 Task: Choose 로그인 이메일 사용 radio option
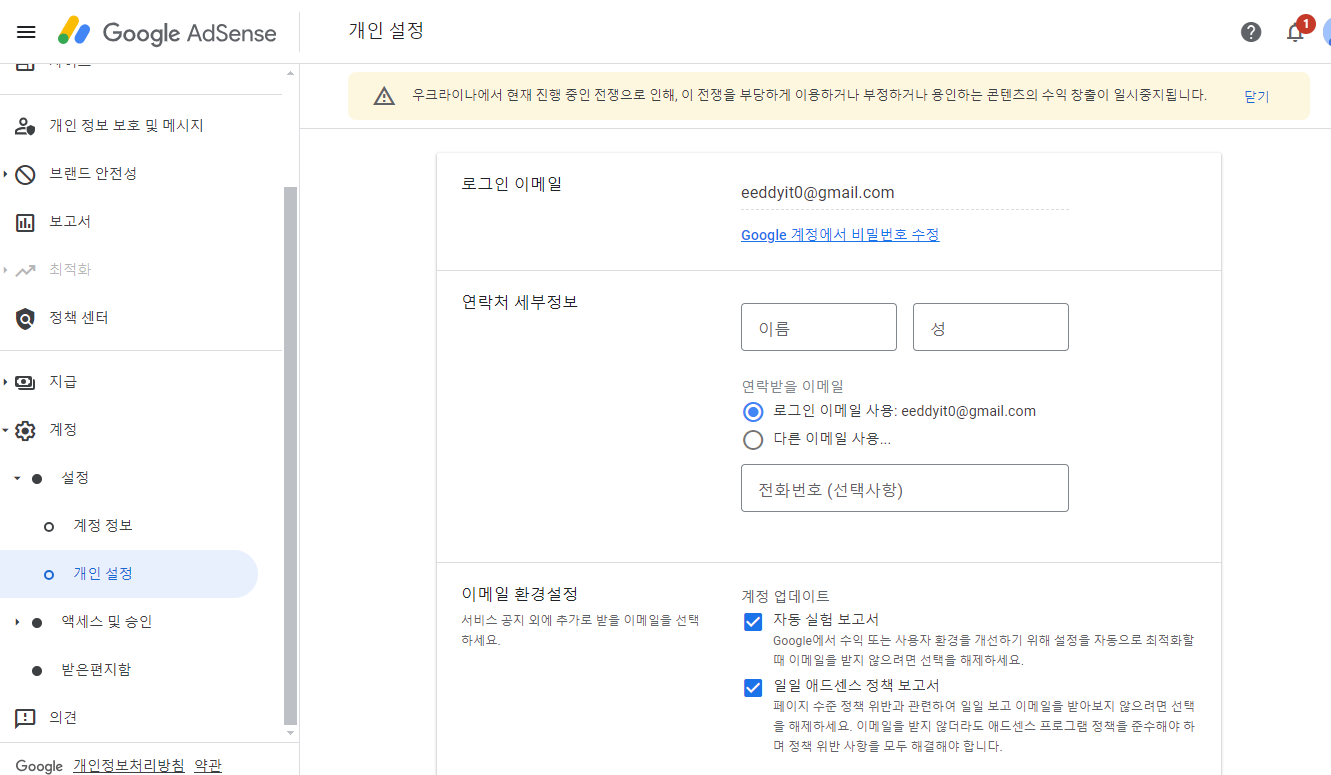(x=753, y=411)
